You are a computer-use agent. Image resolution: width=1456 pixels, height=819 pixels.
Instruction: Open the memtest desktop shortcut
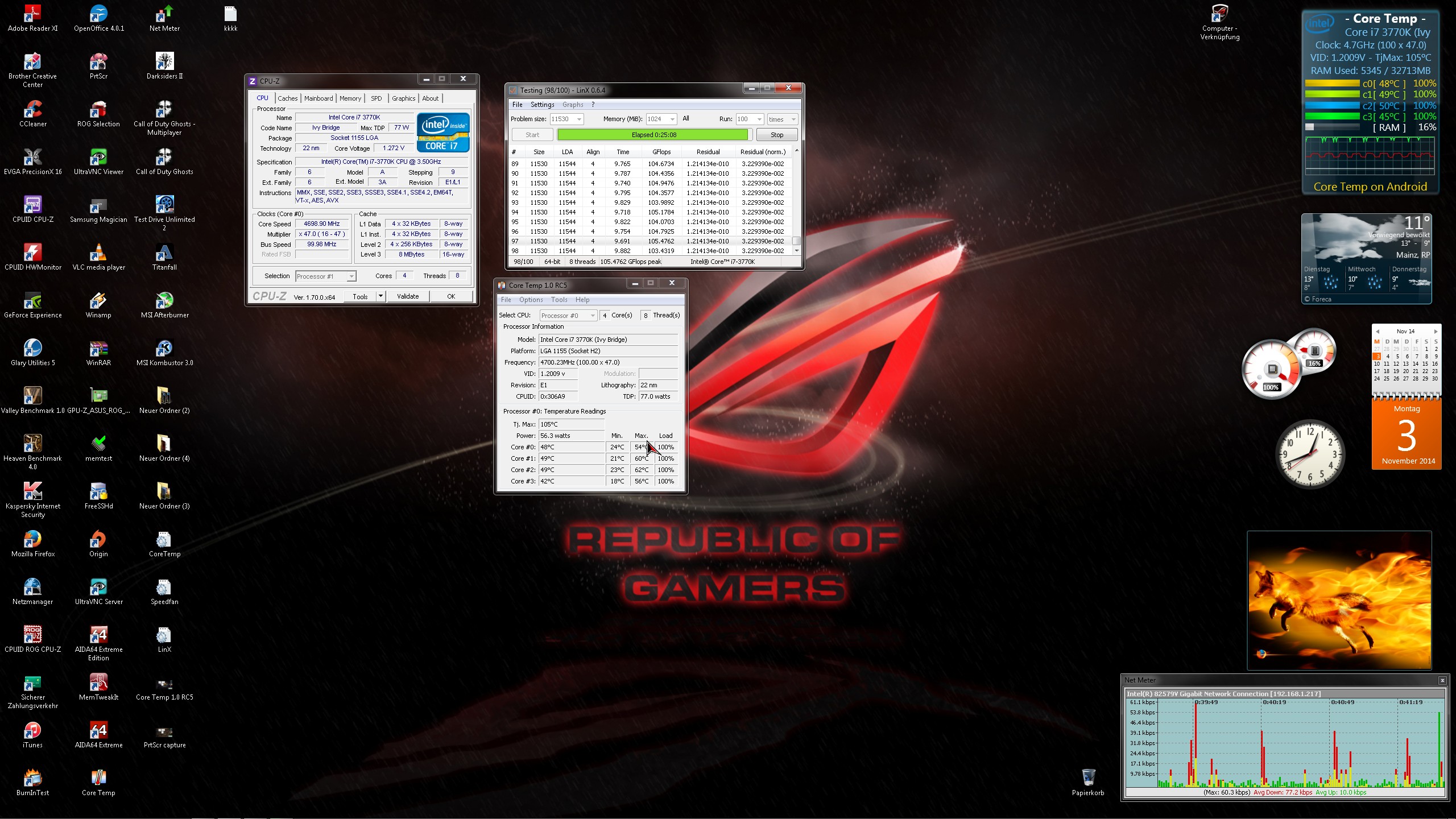(x=98, y=448)
